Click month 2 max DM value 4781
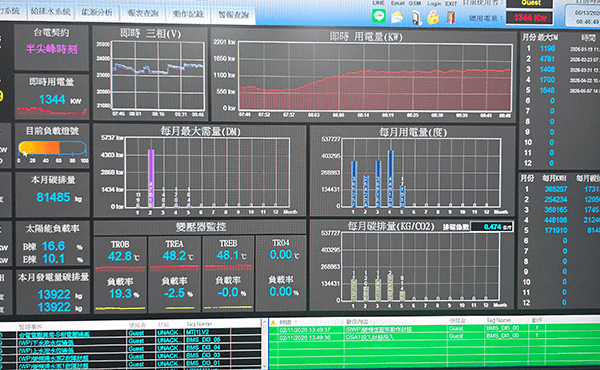This screenshot has height=370, width=600. pos(547,59)
